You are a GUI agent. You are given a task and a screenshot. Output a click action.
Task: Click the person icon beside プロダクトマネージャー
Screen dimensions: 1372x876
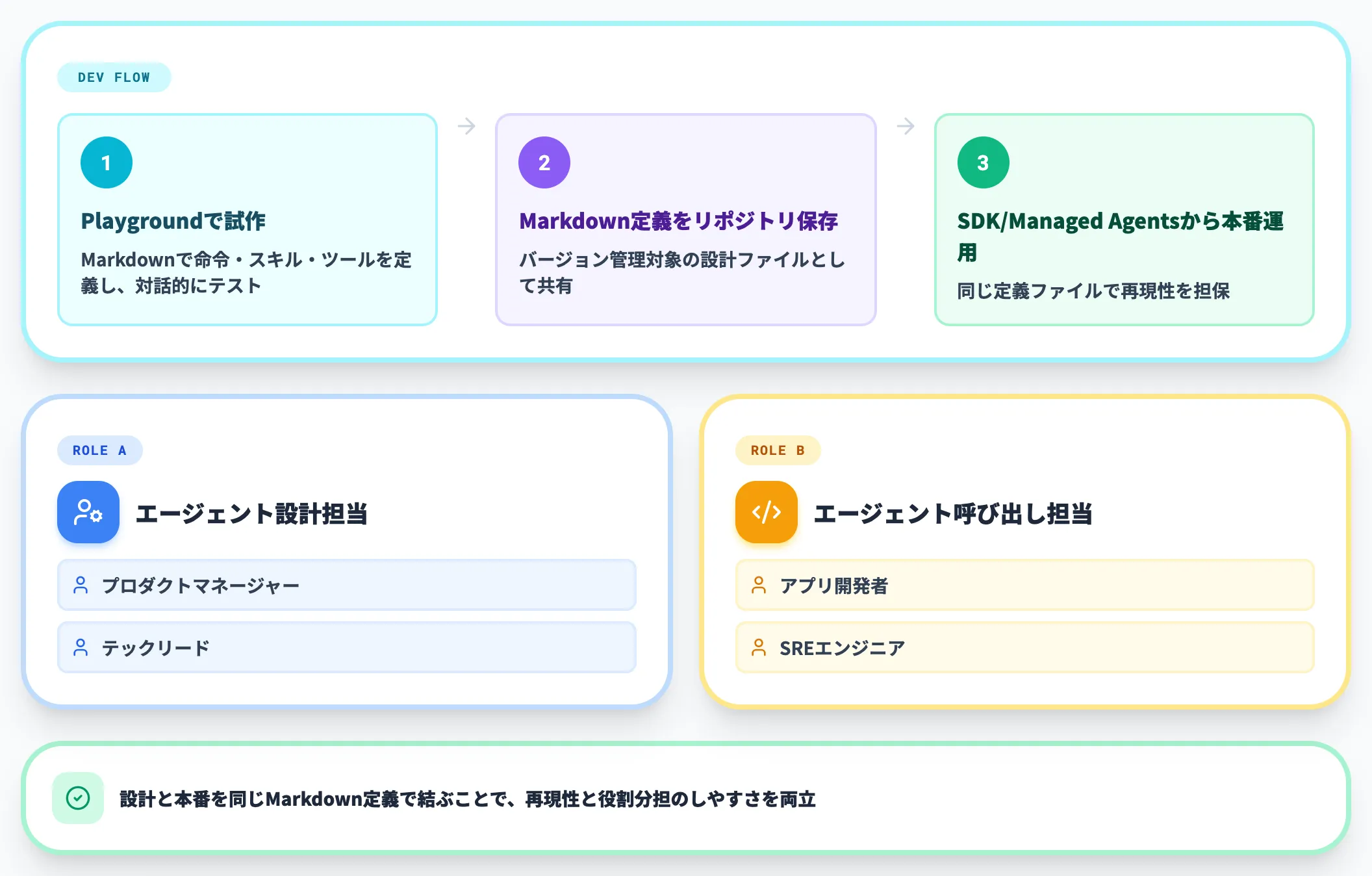click(x=81, y=585)
